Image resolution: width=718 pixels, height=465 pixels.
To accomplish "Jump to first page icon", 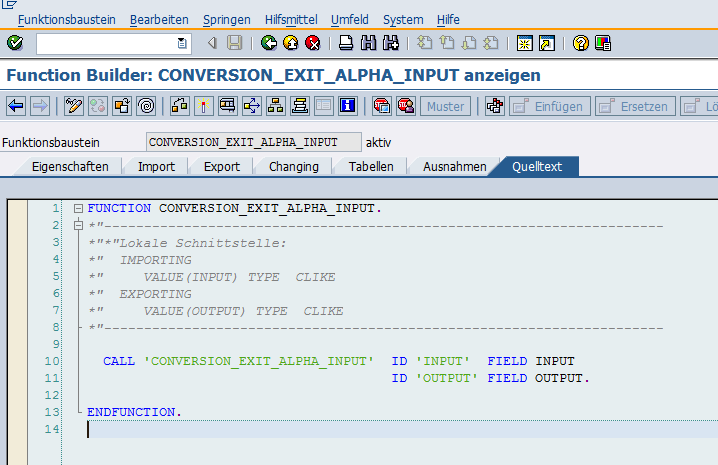I will 424,43.
